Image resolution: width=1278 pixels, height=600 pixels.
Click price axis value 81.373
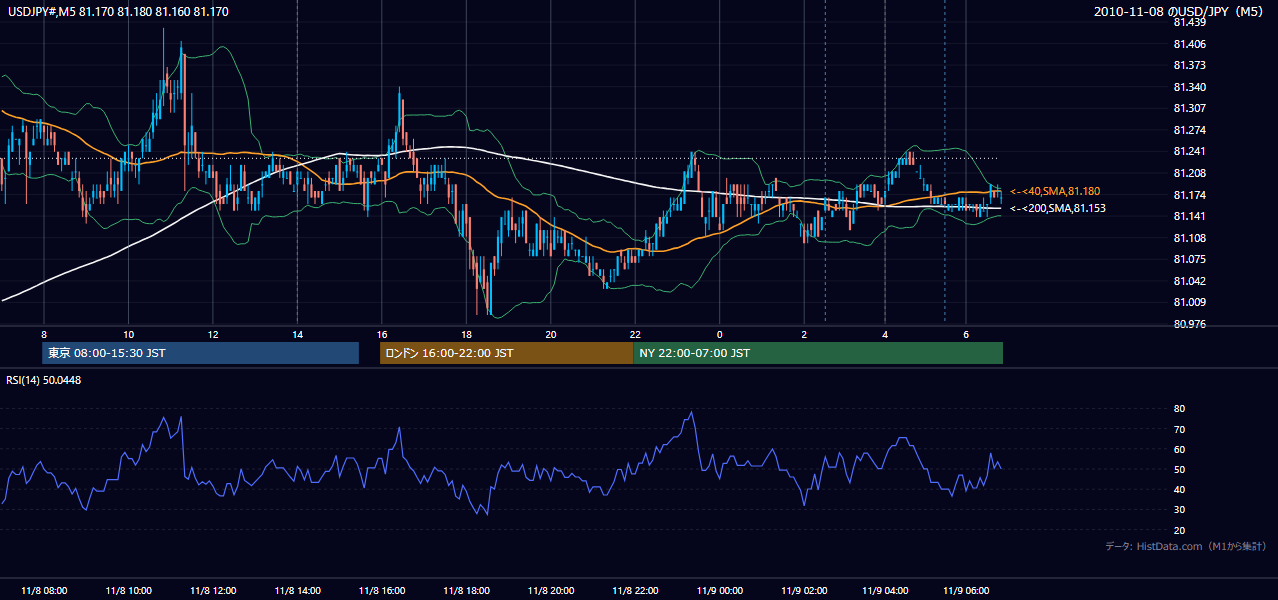pos(1189,65)
